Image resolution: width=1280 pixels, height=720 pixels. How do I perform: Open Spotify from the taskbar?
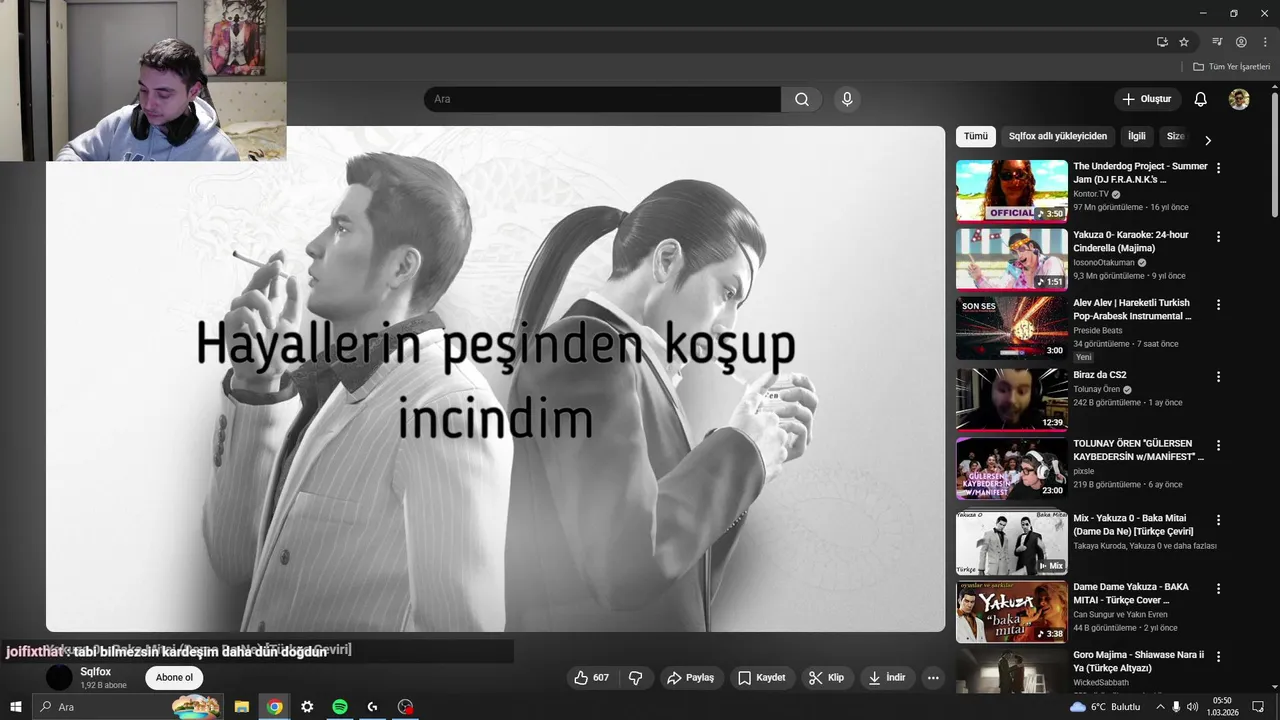[x=340, y=707]
